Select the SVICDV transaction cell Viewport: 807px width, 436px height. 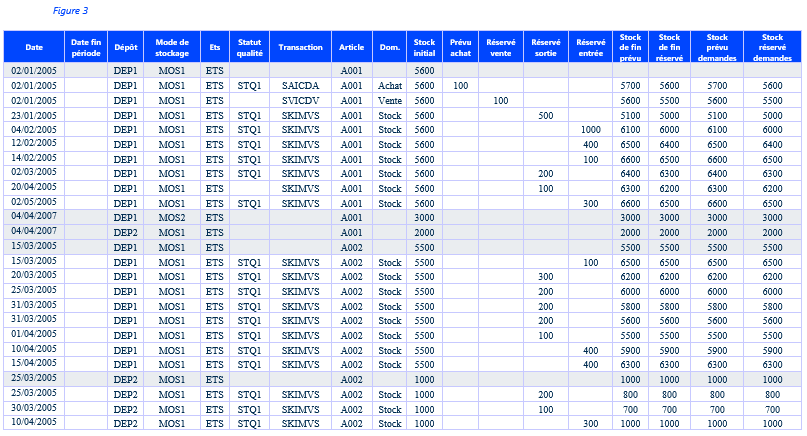pyautogui.click(x=301, y=101)
